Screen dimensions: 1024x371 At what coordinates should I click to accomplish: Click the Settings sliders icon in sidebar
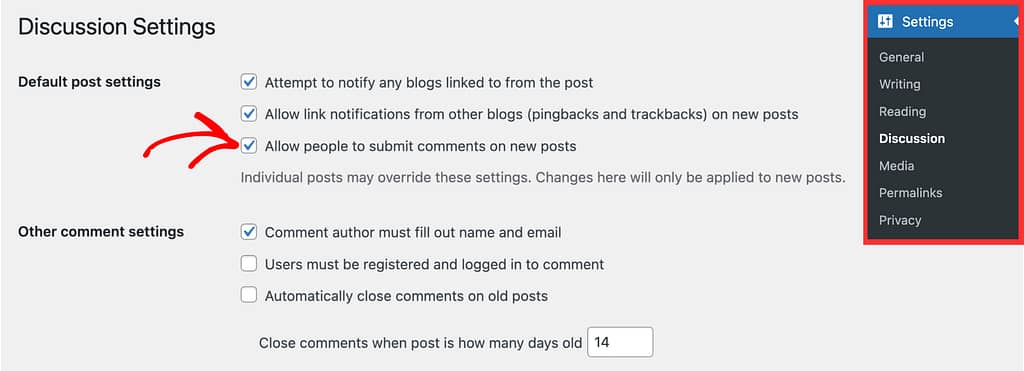tap(885, 22)
